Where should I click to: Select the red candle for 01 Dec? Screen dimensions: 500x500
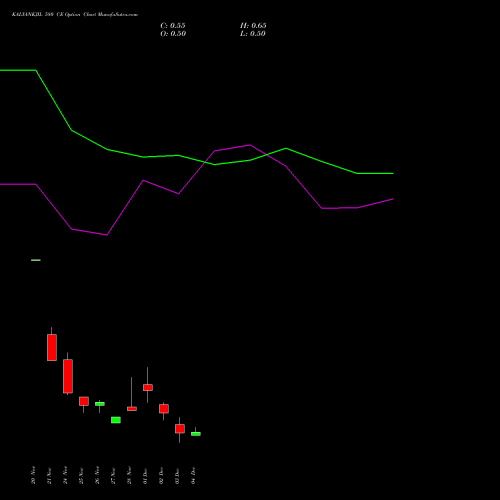(x=148, y=387)
